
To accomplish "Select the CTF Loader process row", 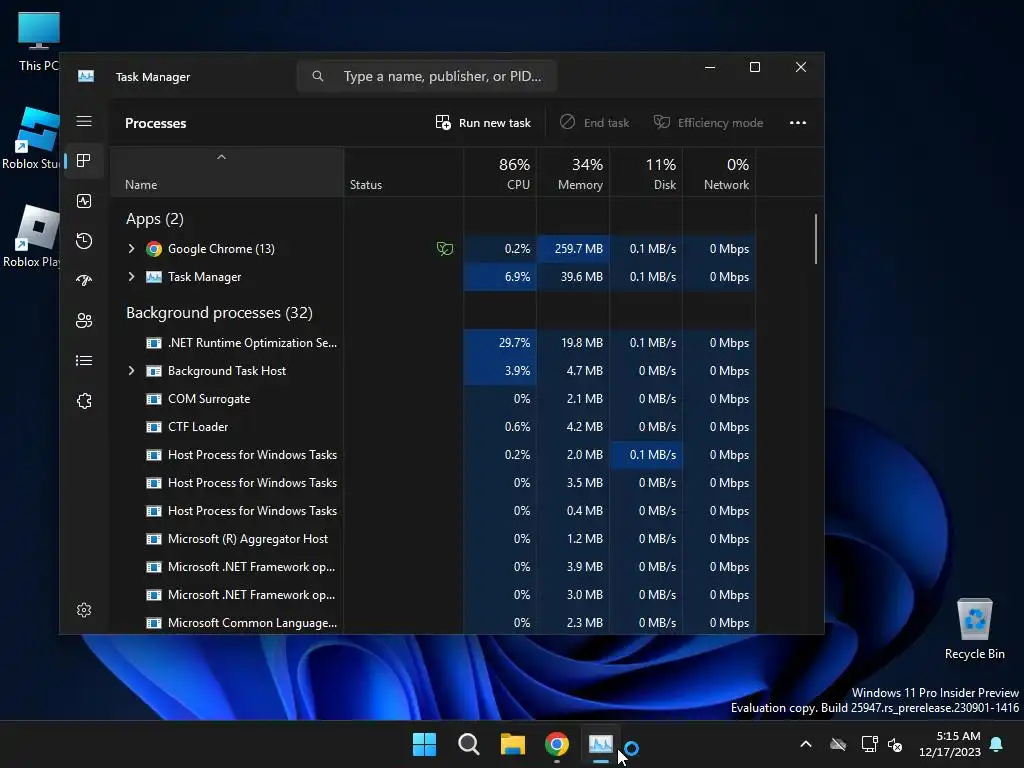I will tap(434, 427).
